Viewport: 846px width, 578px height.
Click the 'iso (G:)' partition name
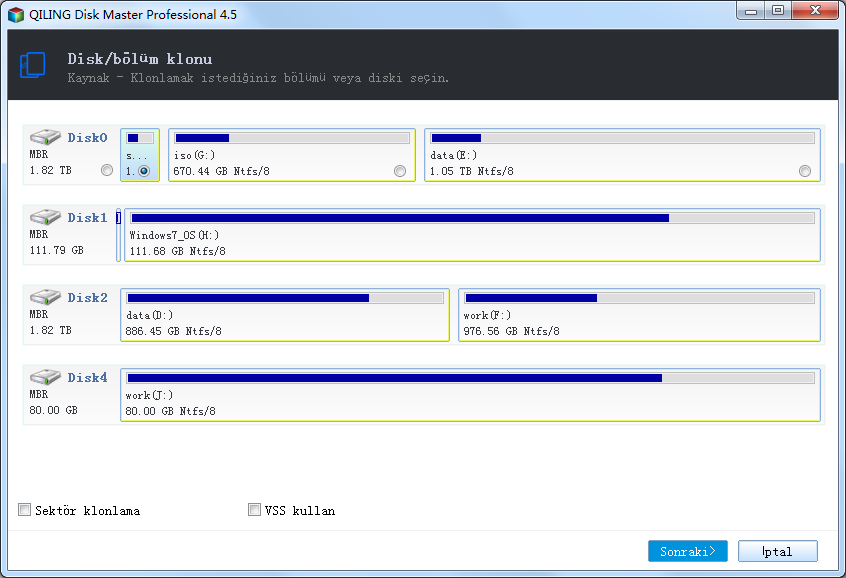coord(195,155)
